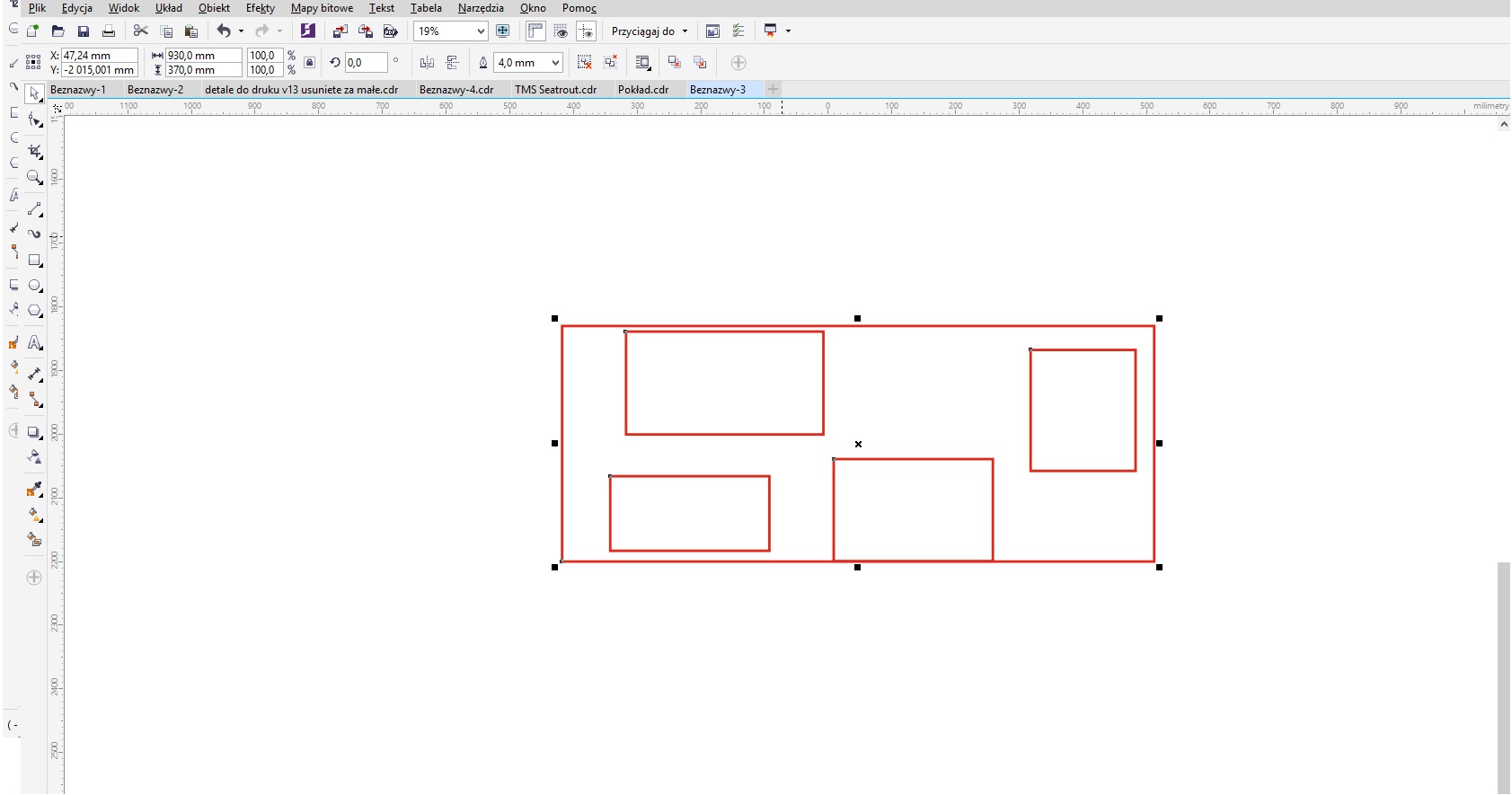Mirror selection horizontally
Viewport: 1512px width, 795px height.
427,63
